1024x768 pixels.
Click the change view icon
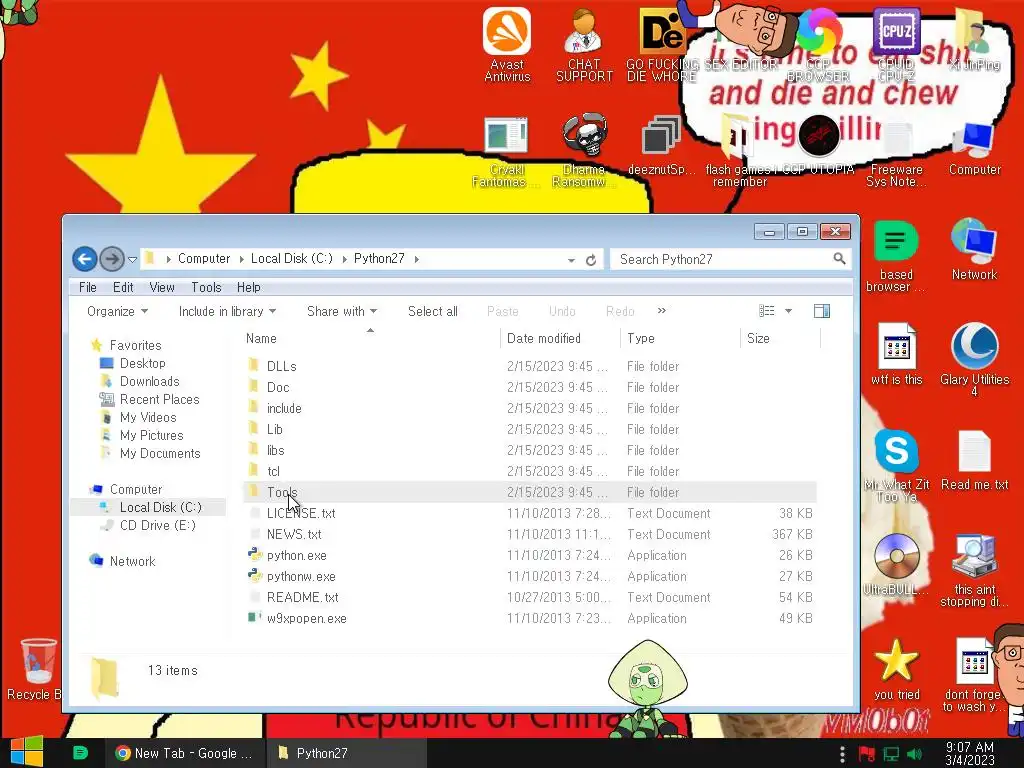[x=767, y=312]
